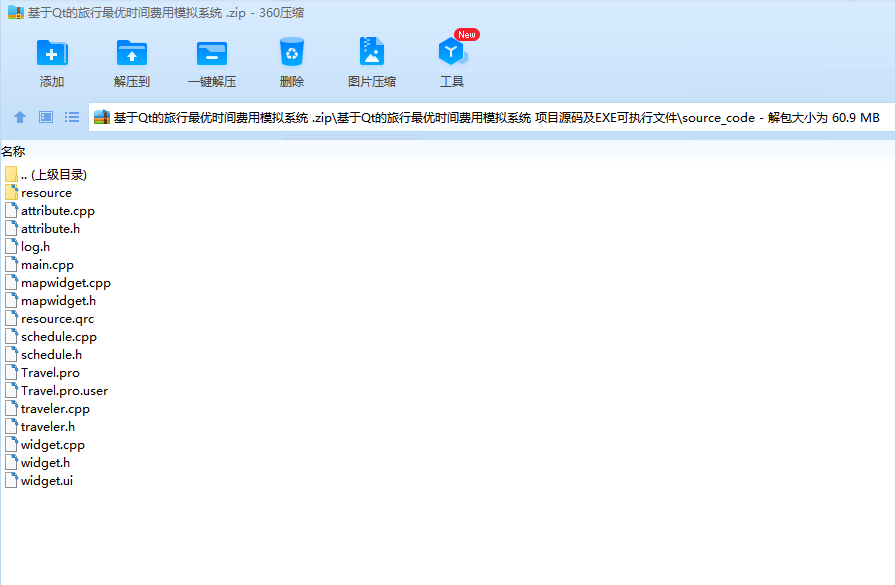Click the file icon beside widget.h

click(x=11, y=462)
